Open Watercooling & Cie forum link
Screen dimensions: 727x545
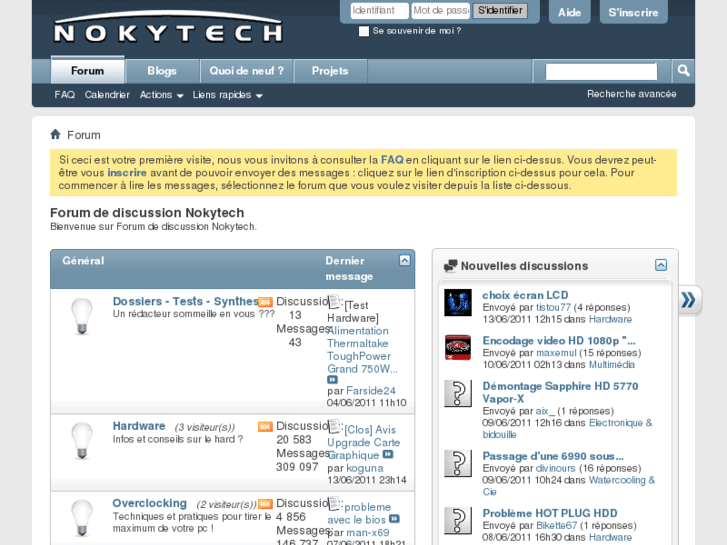click(569, 486)
